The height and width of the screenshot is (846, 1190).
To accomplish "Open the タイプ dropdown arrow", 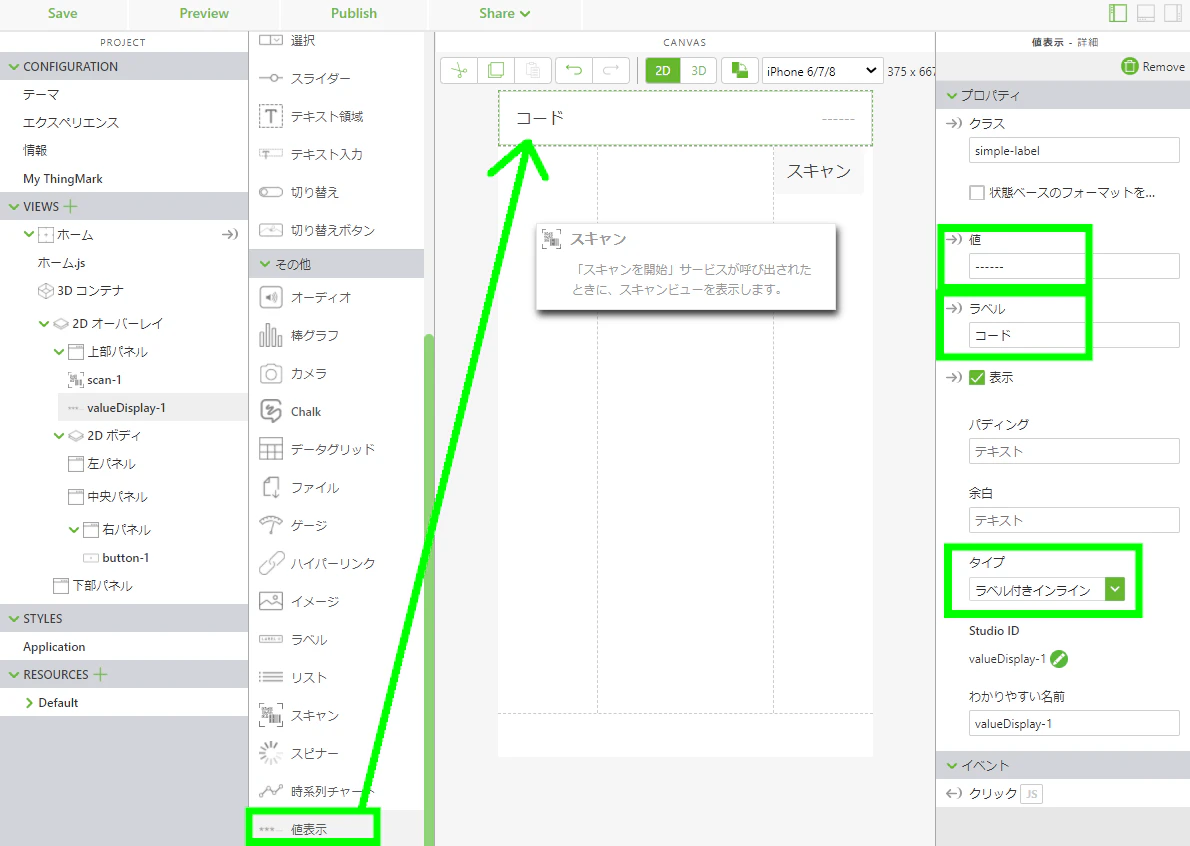I will pos(1115,590).
